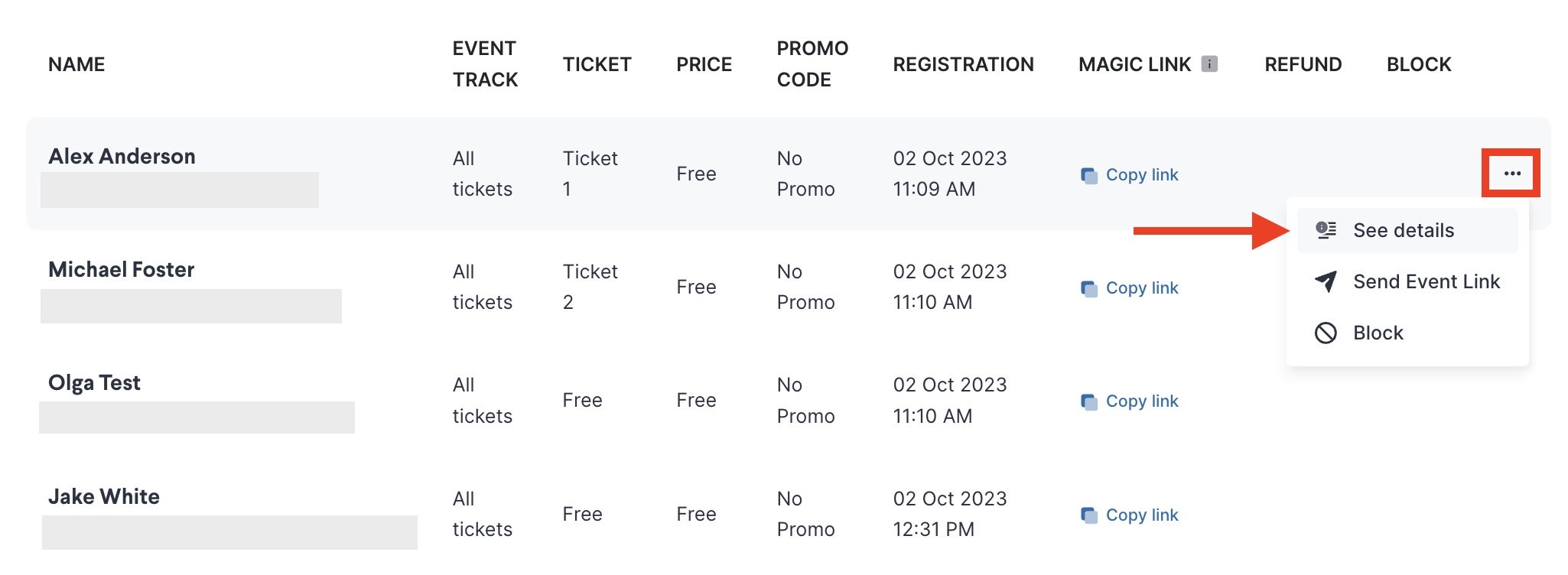Image resolution: width=1568 pixels, height=575 pixels.
Task: Click the Jake White attendee name
Action: (x=104, y=496)
